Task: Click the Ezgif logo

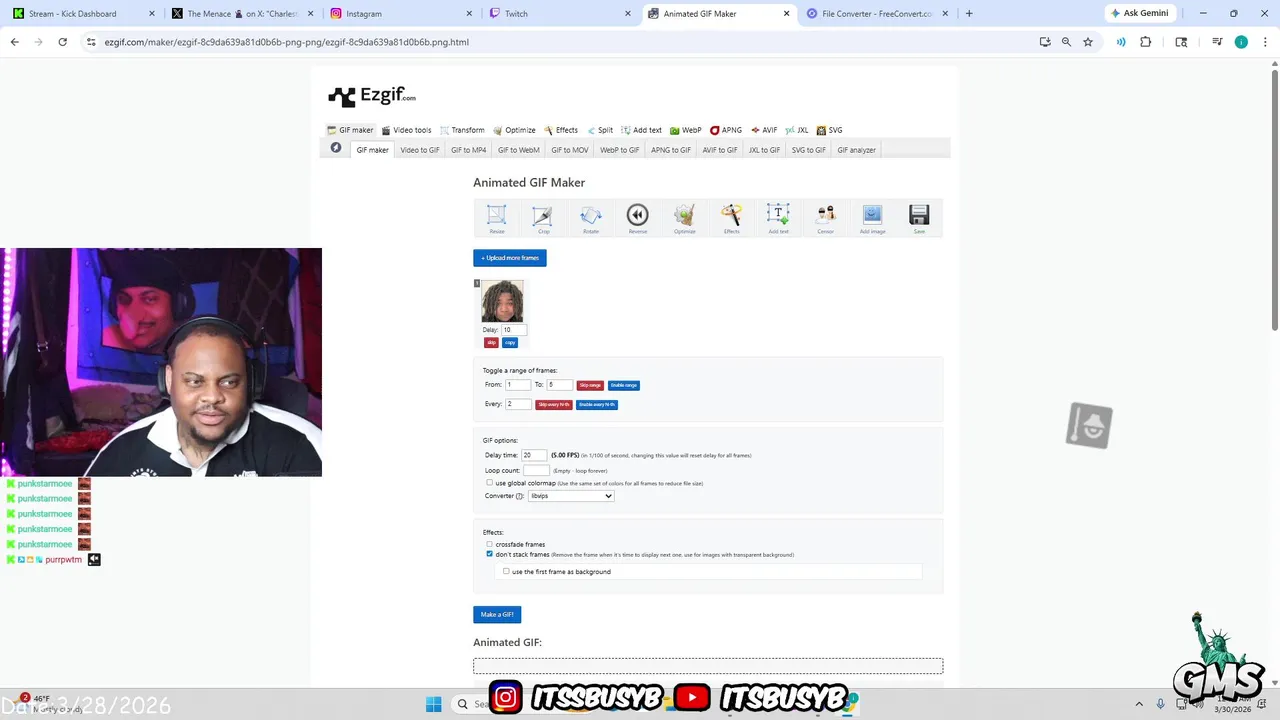Action: click(x=372, y=96)
